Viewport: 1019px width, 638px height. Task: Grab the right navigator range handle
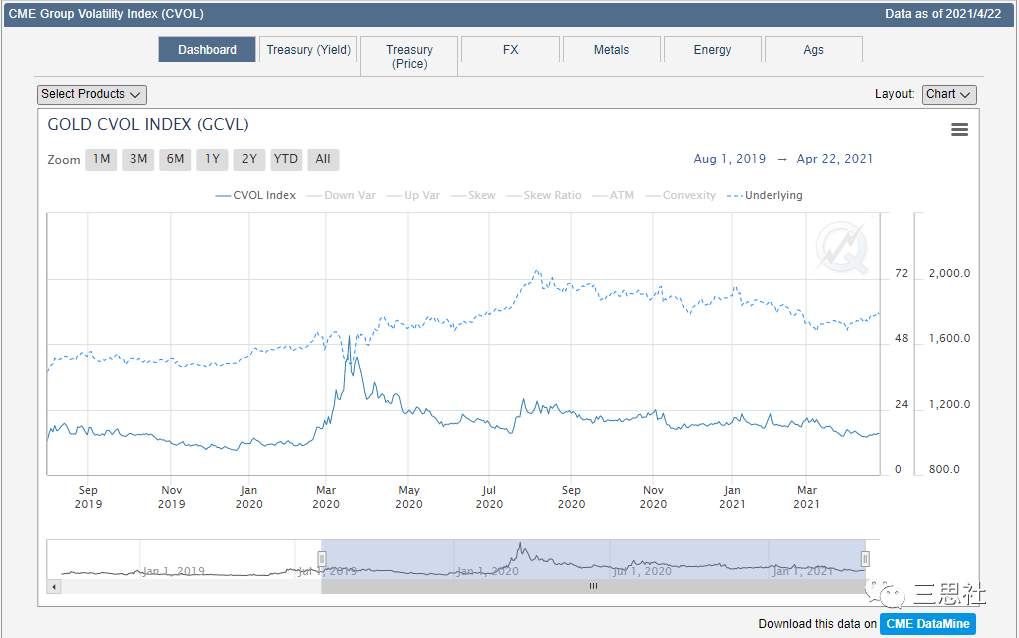(865, 559)
